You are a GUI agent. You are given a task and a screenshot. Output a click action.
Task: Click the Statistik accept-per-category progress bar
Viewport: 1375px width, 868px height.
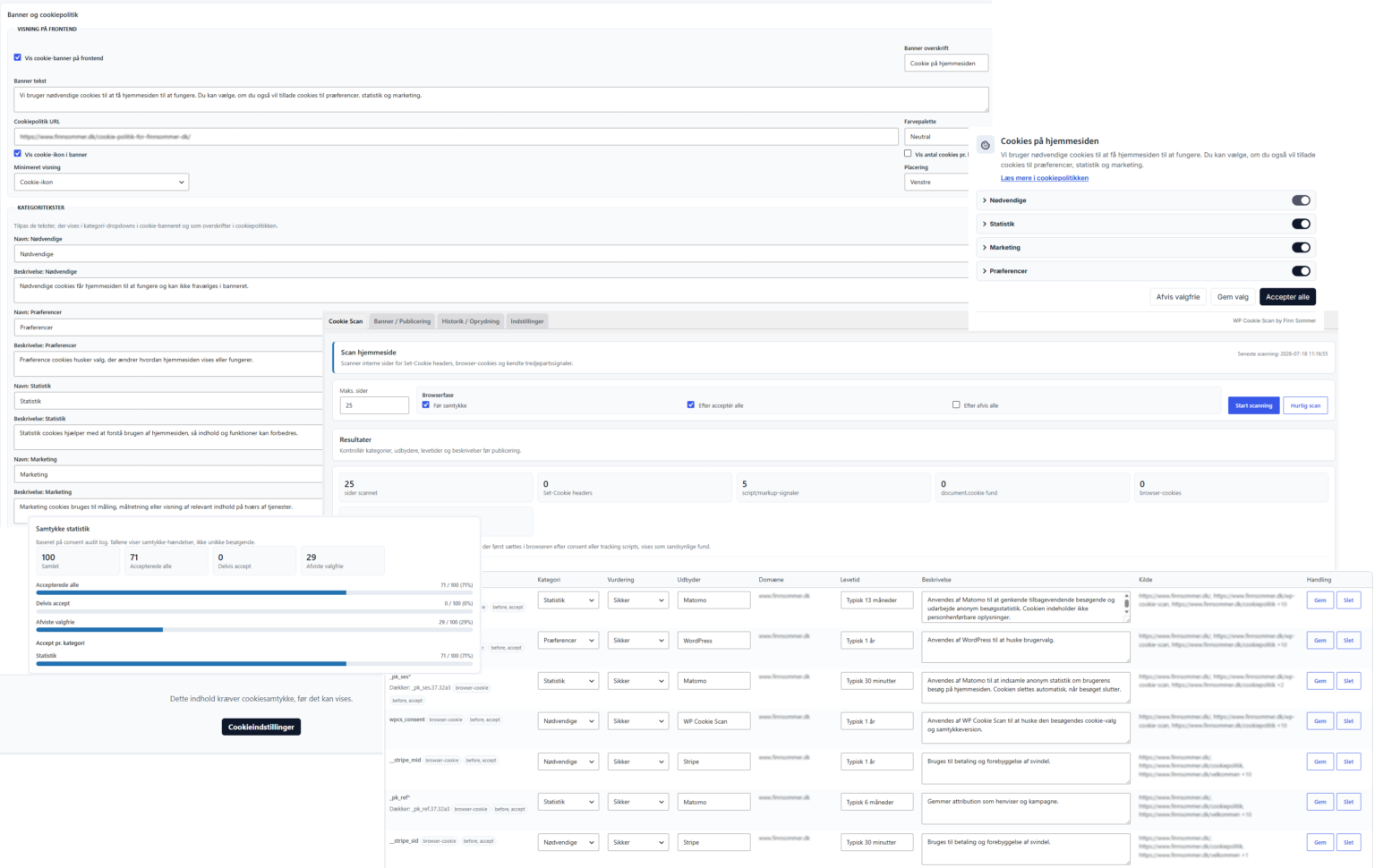click(254, 663)
